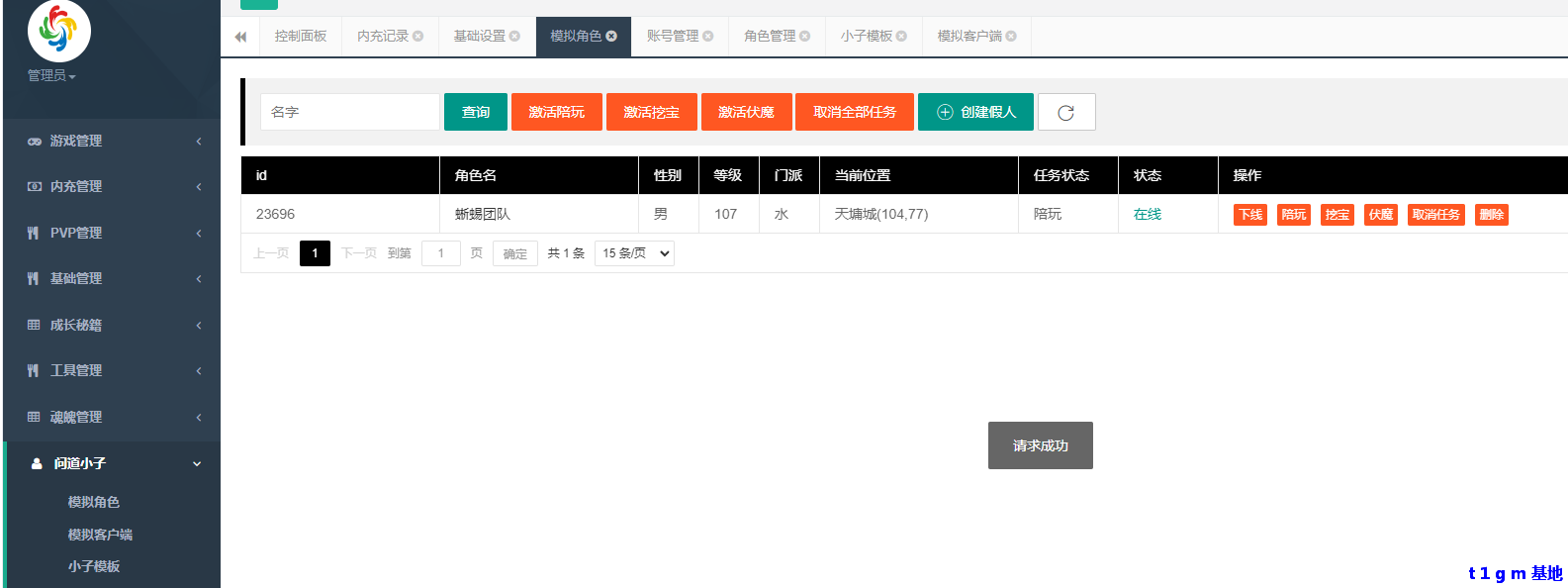This screenshot has height=588, width=1568.
Task: Collapse tabs with double-arrow icon
Action: click(x=240, y=37)
